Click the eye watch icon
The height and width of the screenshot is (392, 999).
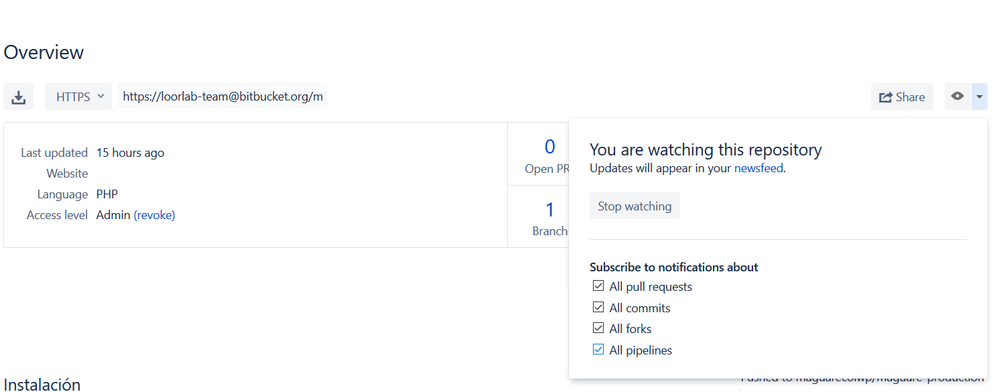pos(957,97)
